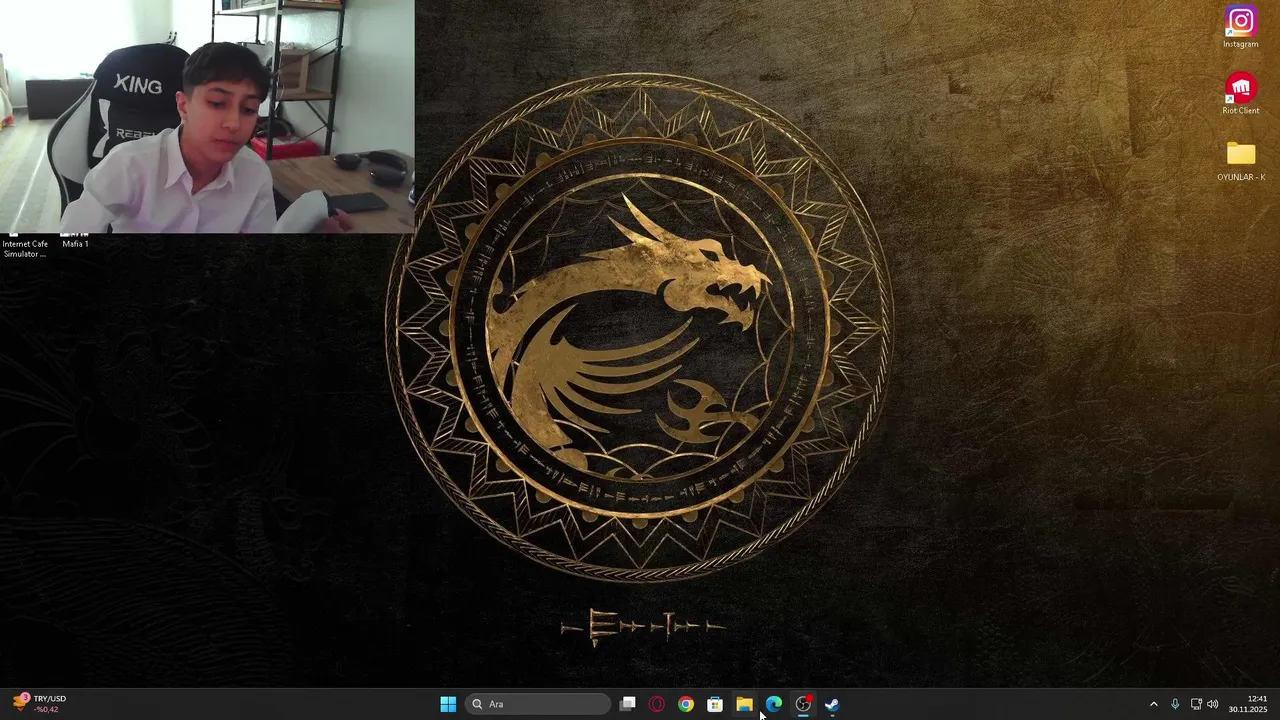This screenshot has width=1280, height=720.
Task: Open the OYUNLAR - K folder
Action: coord(1241,161)
